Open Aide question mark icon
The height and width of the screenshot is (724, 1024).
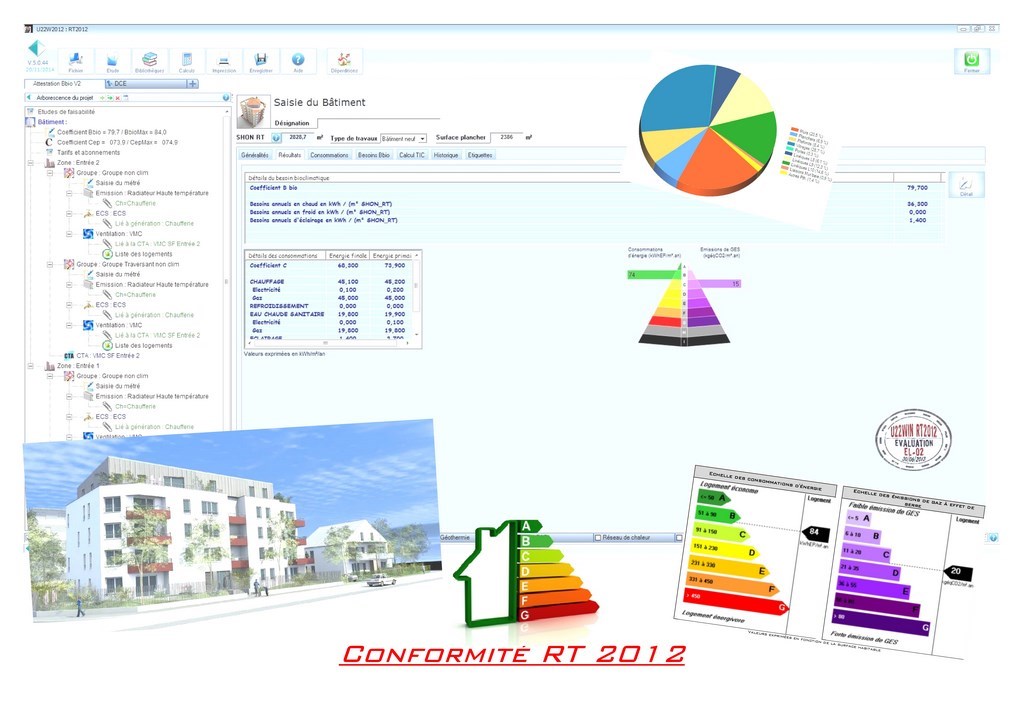click(298, 61)
